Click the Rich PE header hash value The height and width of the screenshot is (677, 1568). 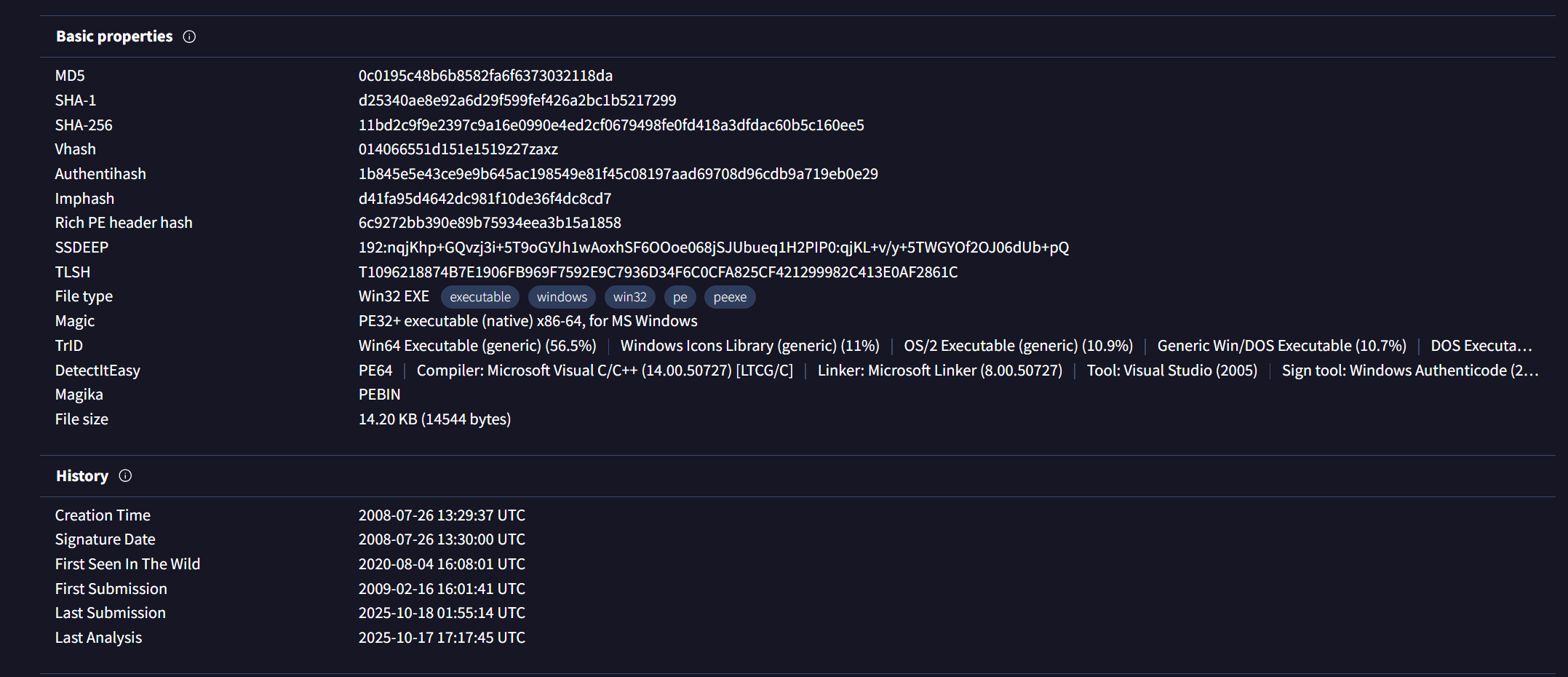[x=490, y=223]
